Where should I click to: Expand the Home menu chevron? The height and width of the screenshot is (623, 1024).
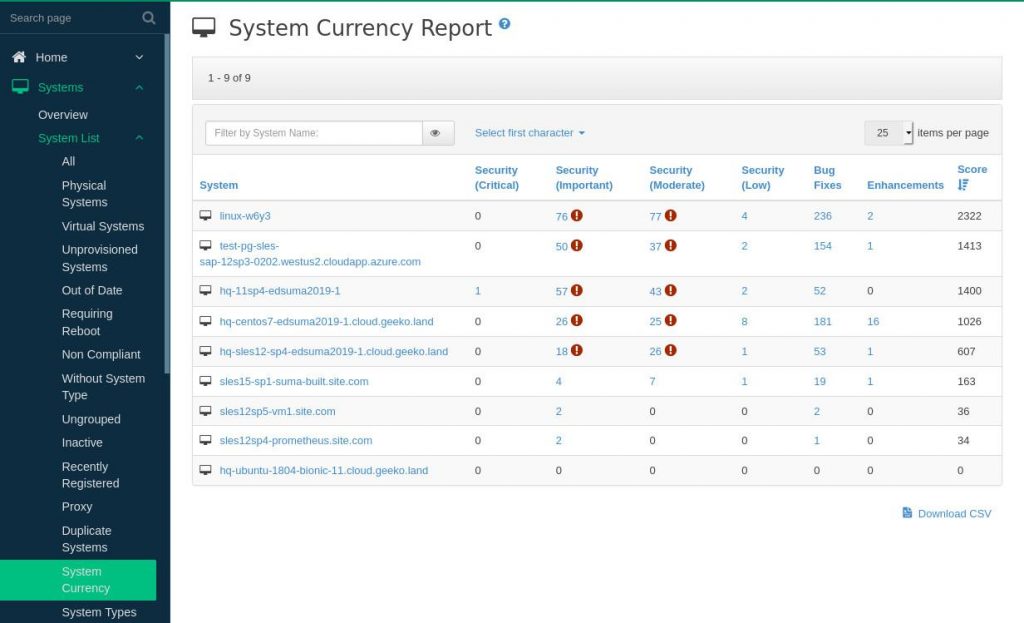coord(139,57)
